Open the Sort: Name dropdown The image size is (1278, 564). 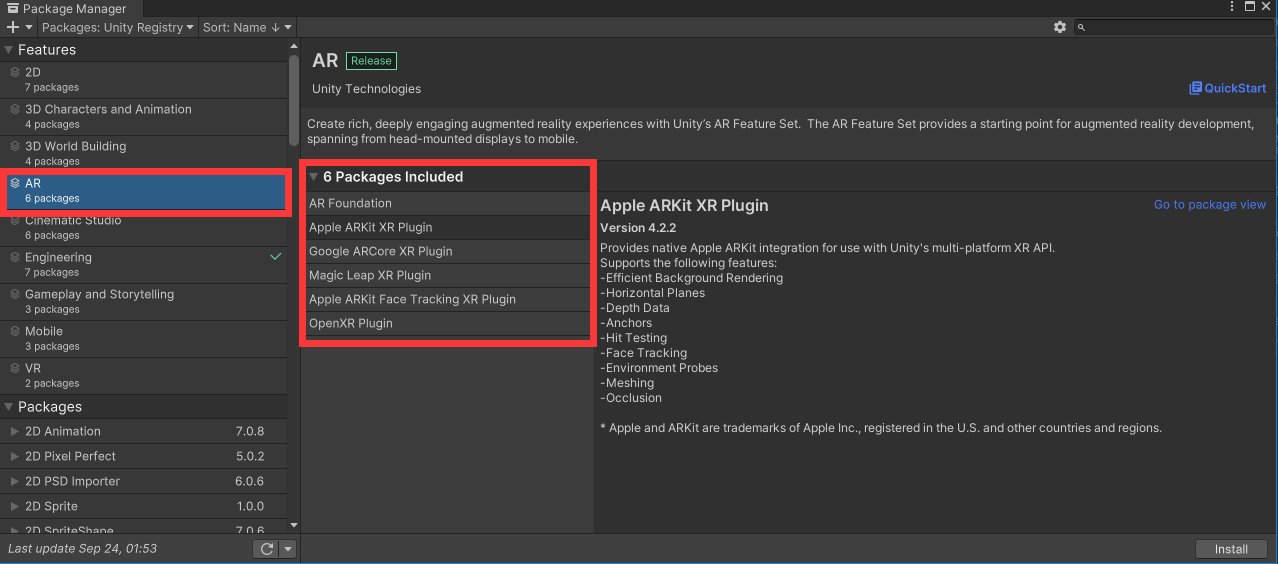click(248, 27)
